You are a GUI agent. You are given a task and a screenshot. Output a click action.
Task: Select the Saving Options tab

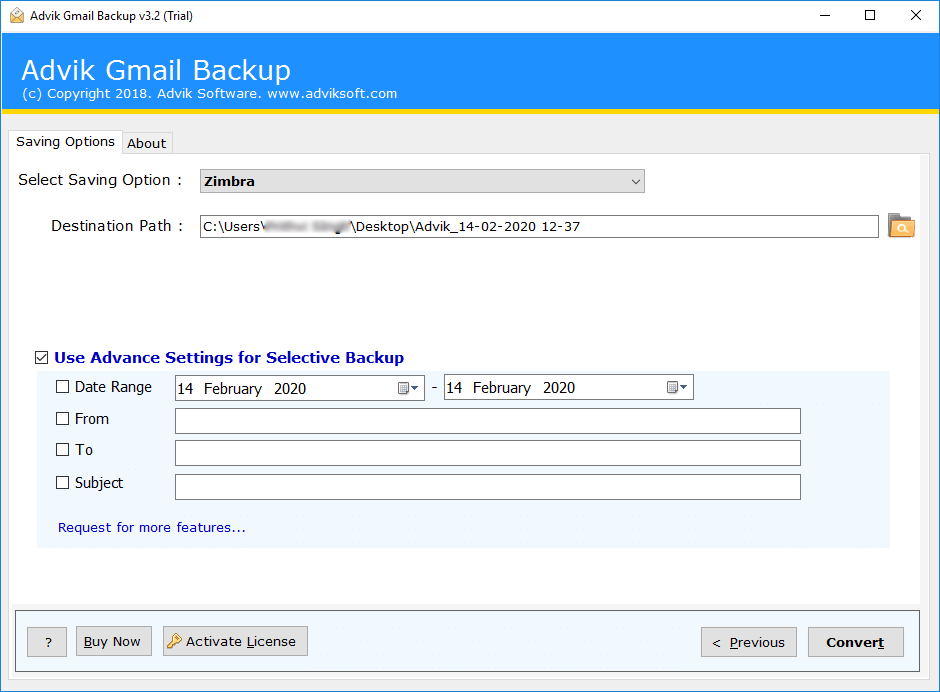pos(65,142)
